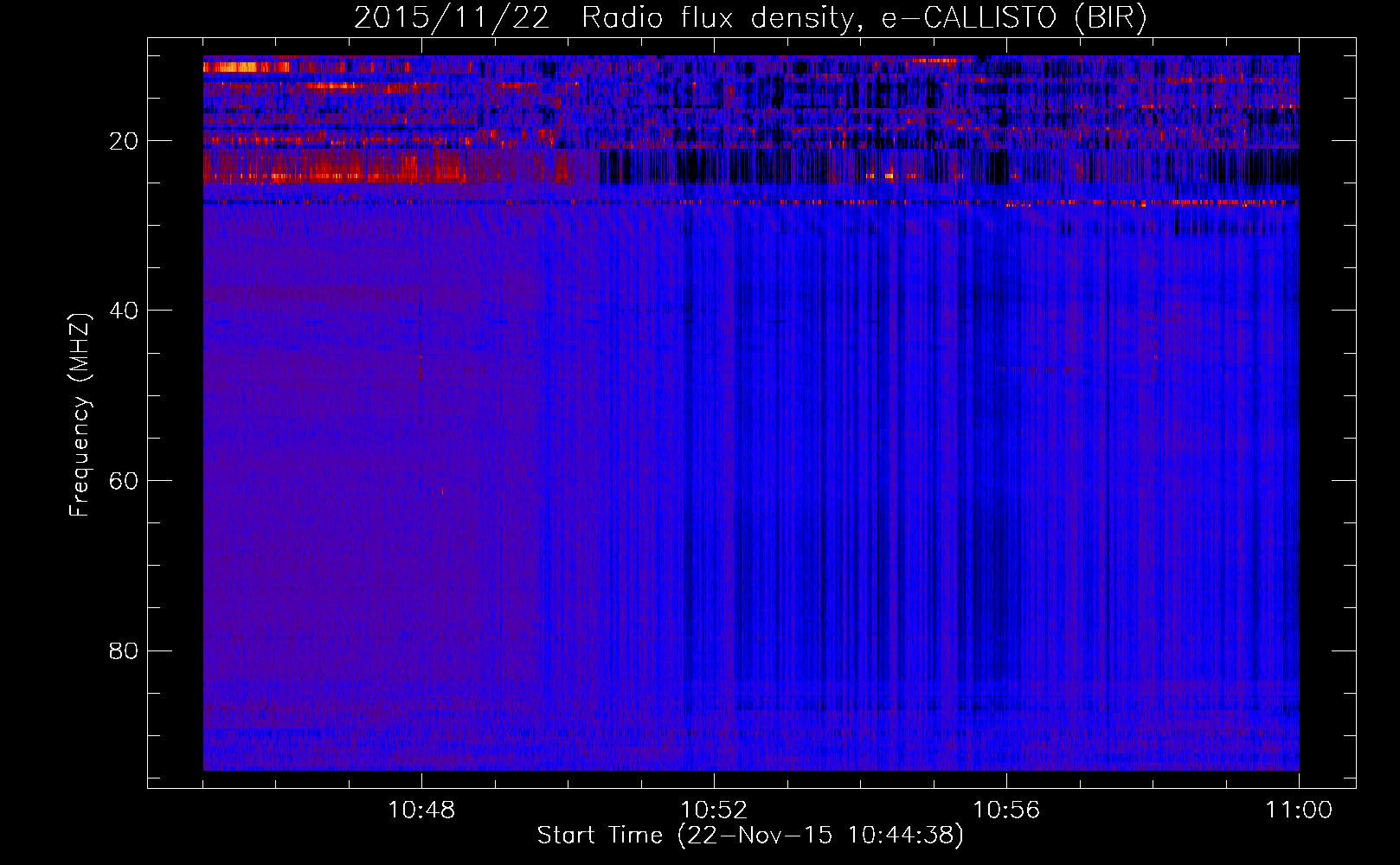The height and width of the screenshot is (865, 1400).
Task: Click the 40 MHz frequency tick label
Action: (124, 311)
